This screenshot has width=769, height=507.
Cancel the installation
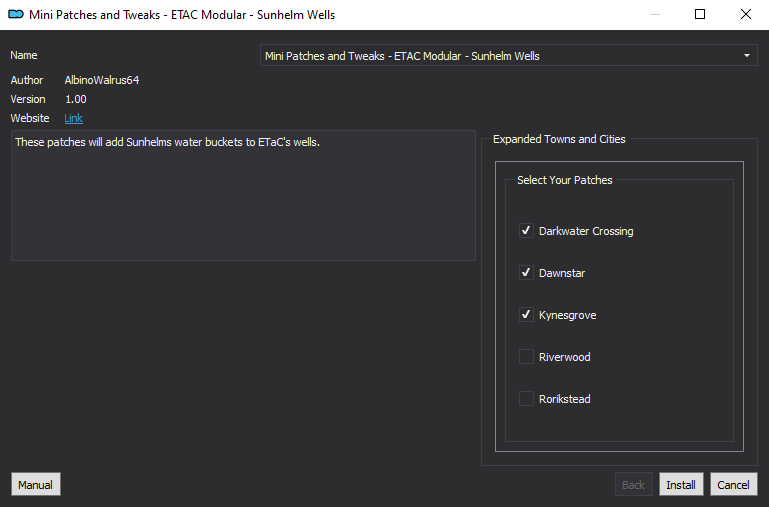coord(733,484)
